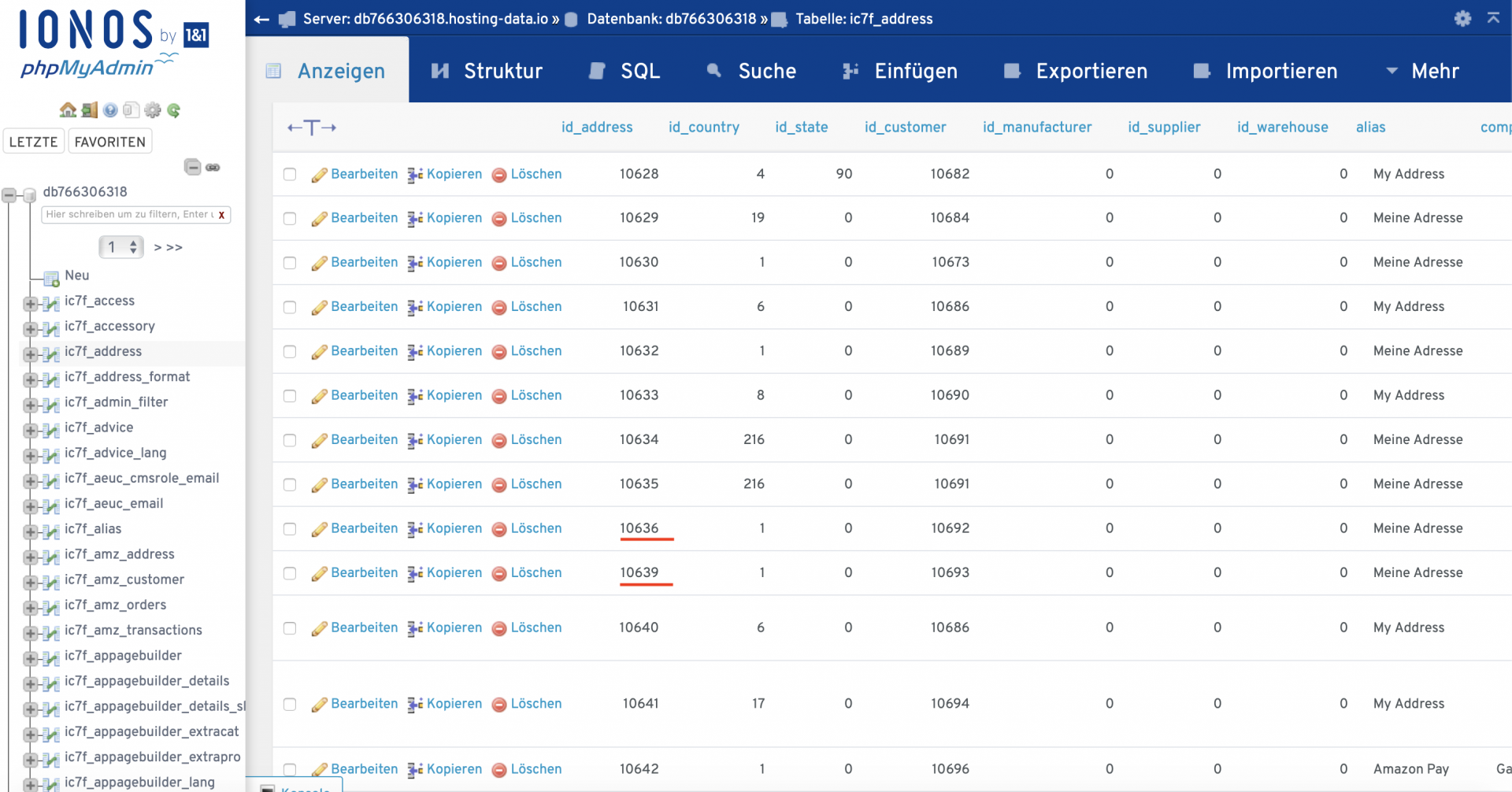Select checkbox for row 10629
Image resolution: width=1512 pixels, height=792 pixels.
290,218
